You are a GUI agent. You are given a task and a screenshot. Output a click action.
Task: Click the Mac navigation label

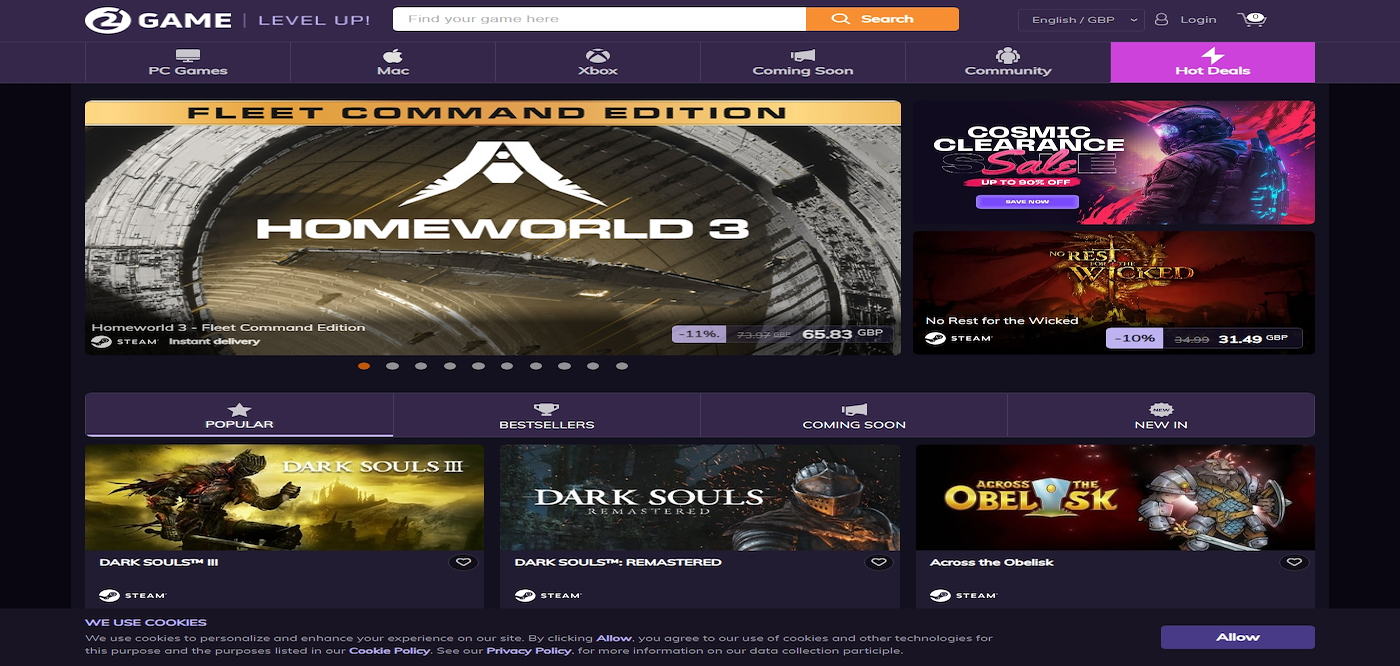[x=393, y=71]
